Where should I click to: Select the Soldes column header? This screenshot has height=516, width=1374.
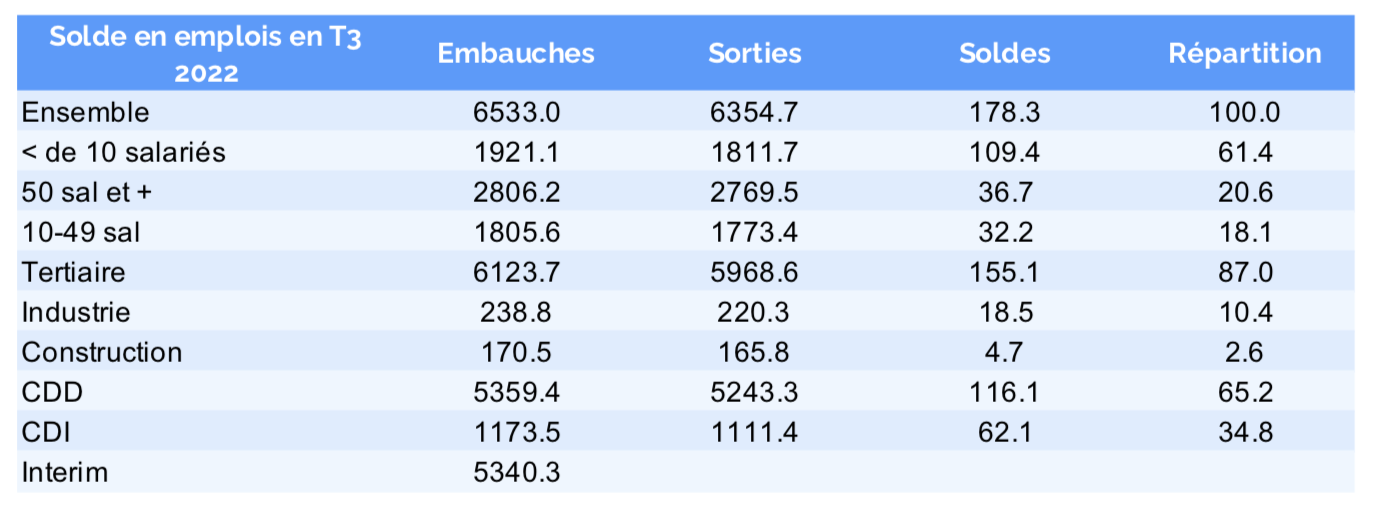tap(1004, 54)
